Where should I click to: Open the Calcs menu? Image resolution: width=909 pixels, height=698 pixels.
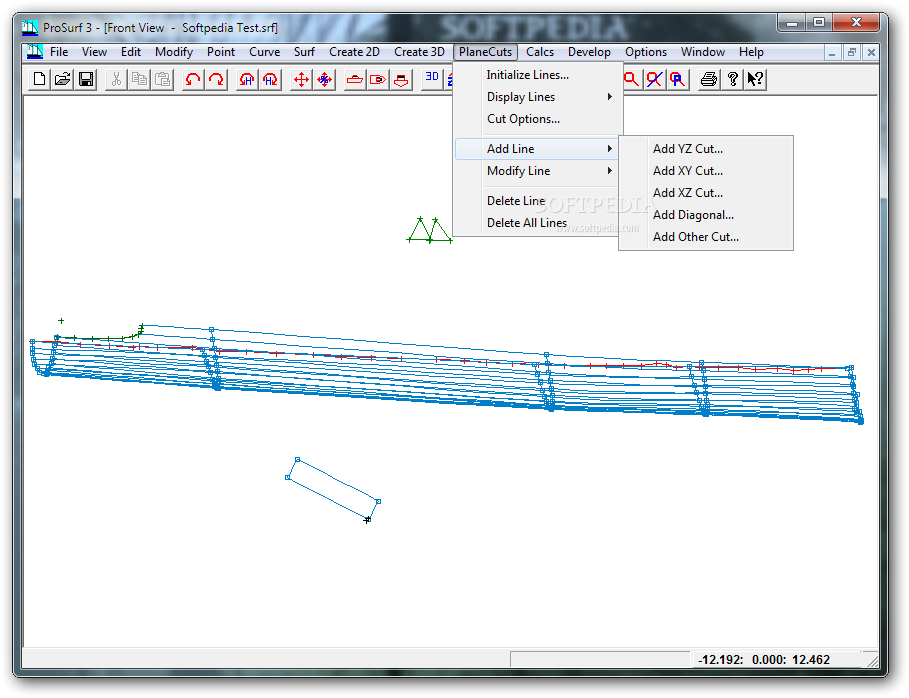[x=540, y=52]
